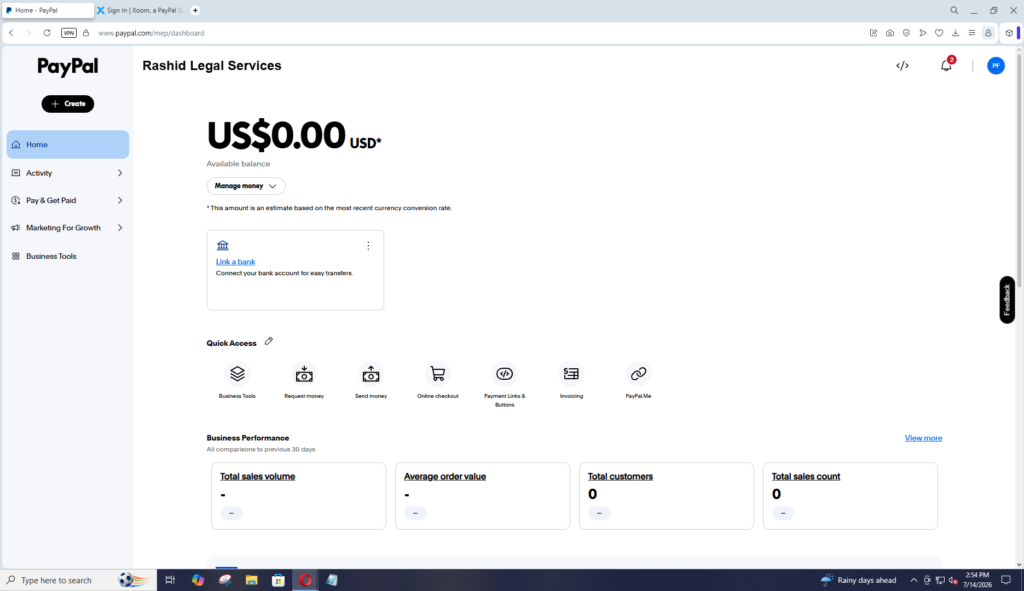Follow the Link a bank link
The width and height of the screenshot is (1024, 591).
pos(235,262)
